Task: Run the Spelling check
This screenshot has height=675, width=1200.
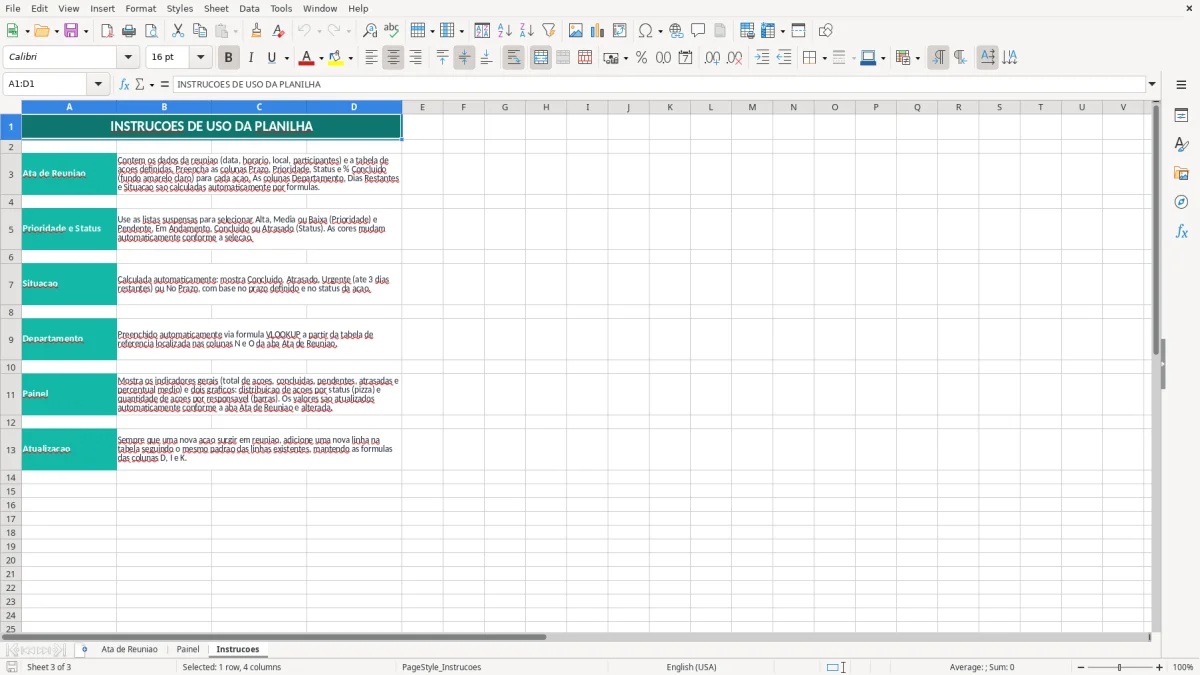Action: (x=392, y=31)
